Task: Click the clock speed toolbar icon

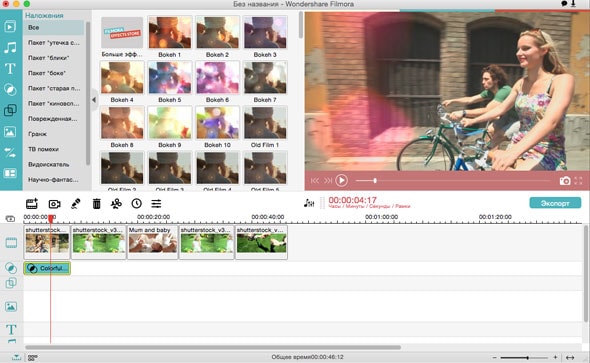Action: point(137,204)
